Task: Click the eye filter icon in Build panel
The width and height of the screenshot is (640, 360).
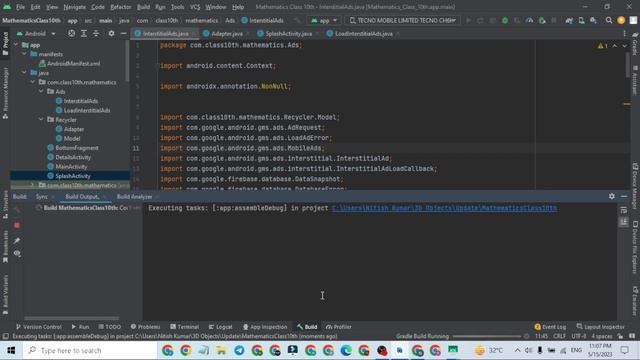Action: 17,253
